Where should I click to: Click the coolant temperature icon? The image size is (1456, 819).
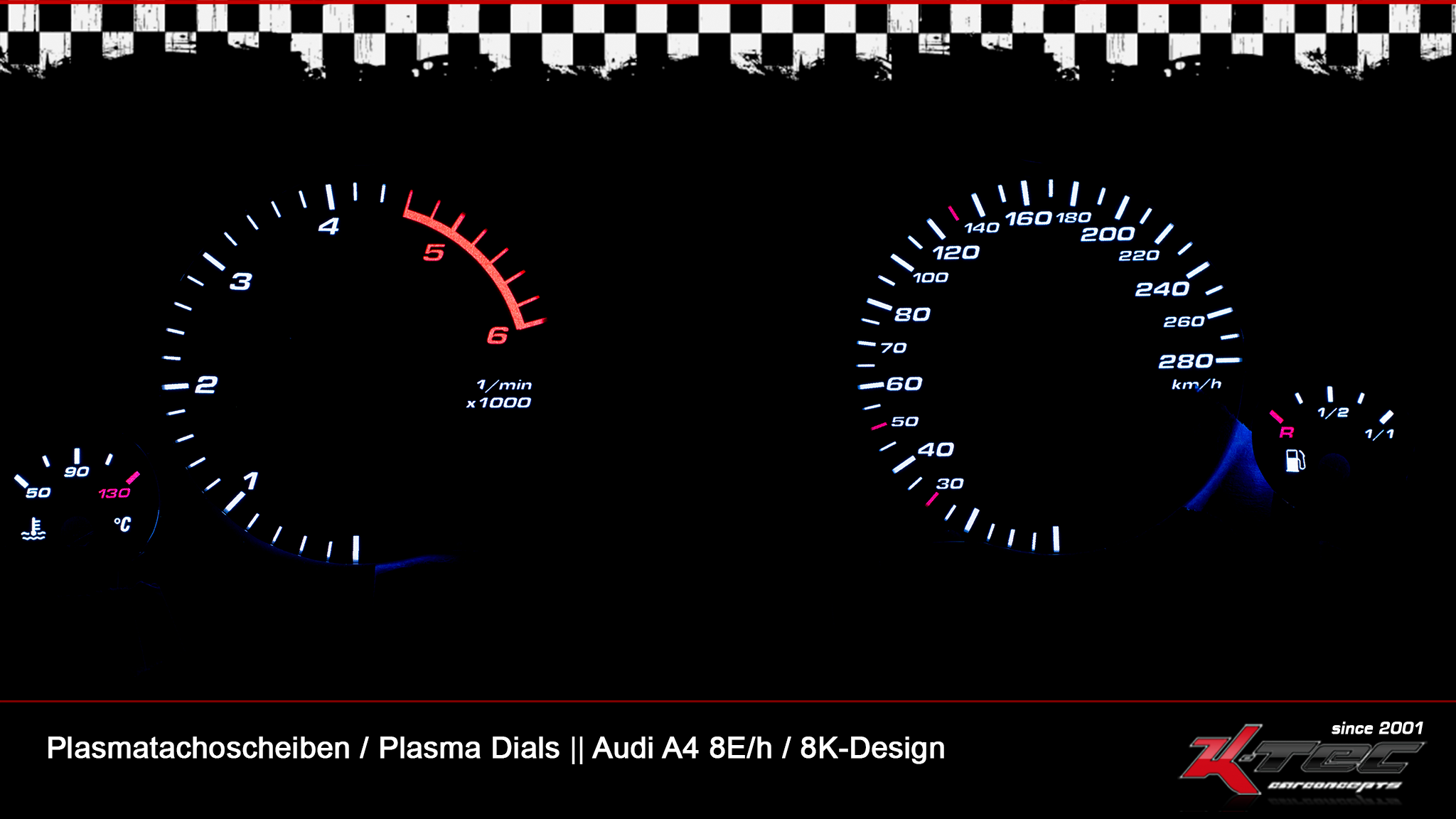(x=33, y=530)
